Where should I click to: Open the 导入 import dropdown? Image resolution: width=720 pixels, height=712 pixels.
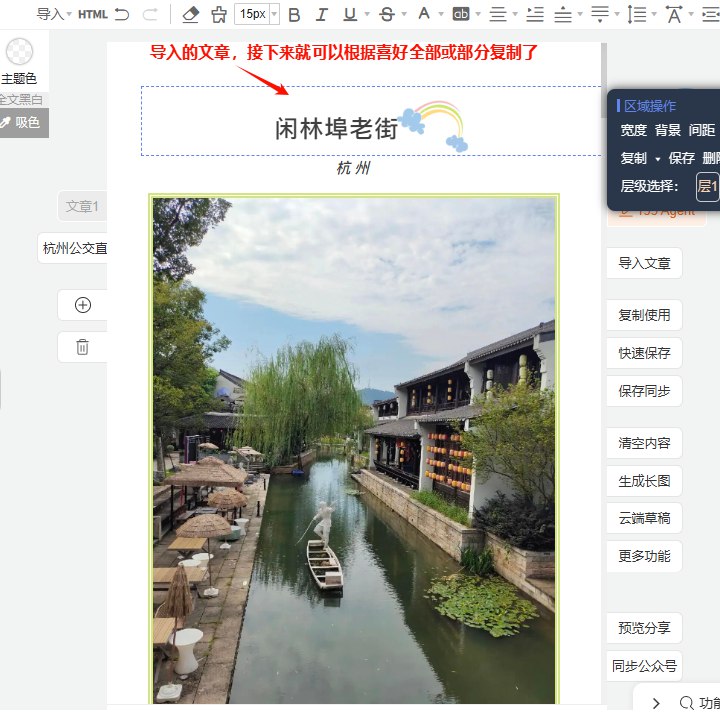tap(54, 15)
